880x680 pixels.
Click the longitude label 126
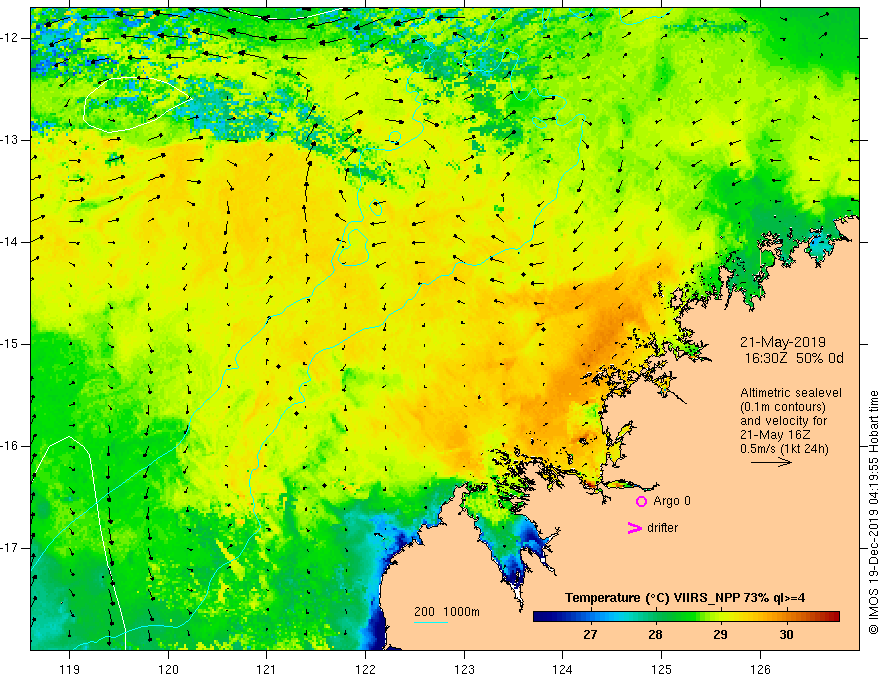(x=760, y=669)
